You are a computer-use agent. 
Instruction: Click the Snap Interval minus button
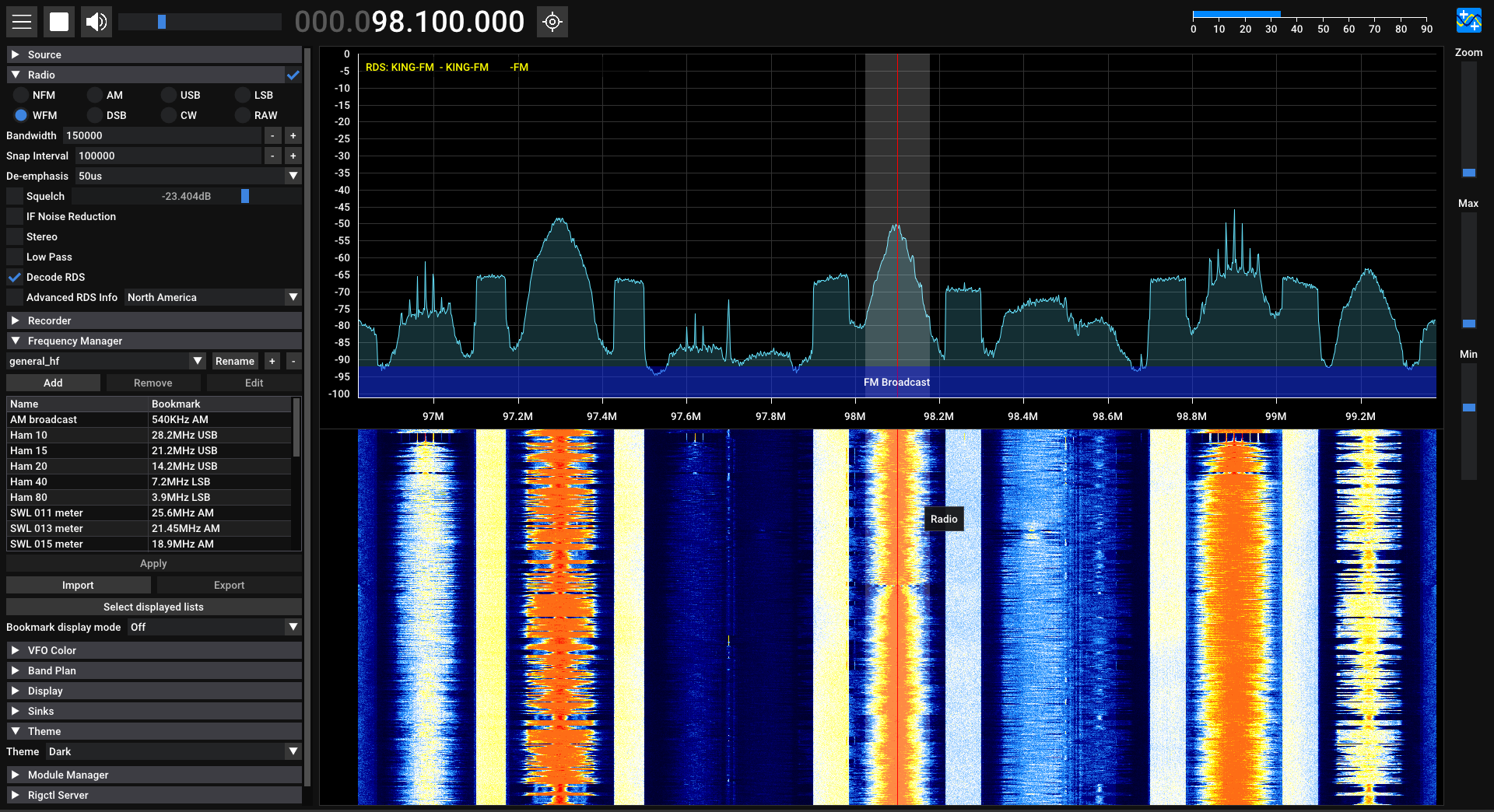tap(272, 156)
